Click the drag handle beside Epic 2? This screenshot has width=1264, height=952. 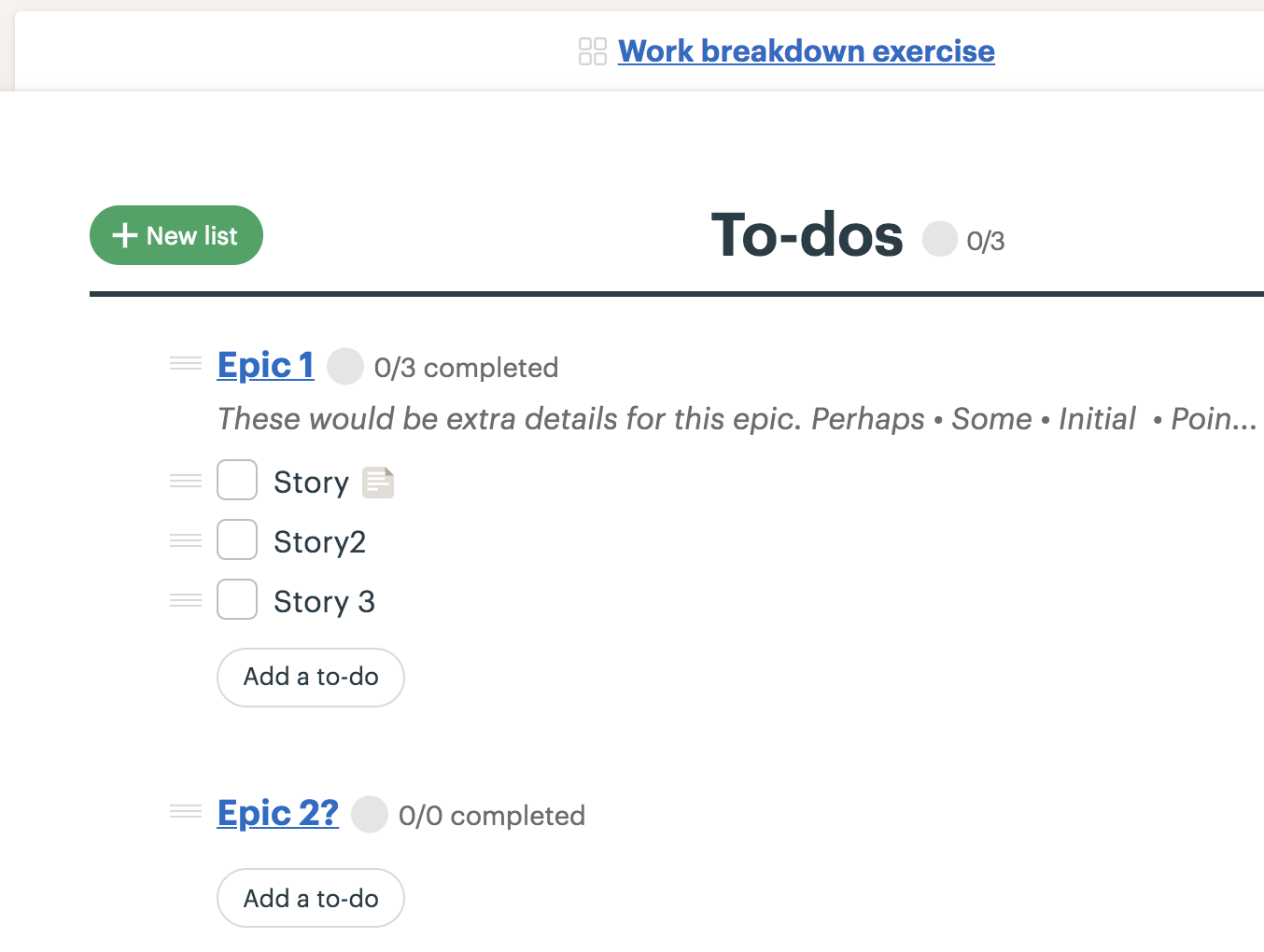[x=185, y=812]
